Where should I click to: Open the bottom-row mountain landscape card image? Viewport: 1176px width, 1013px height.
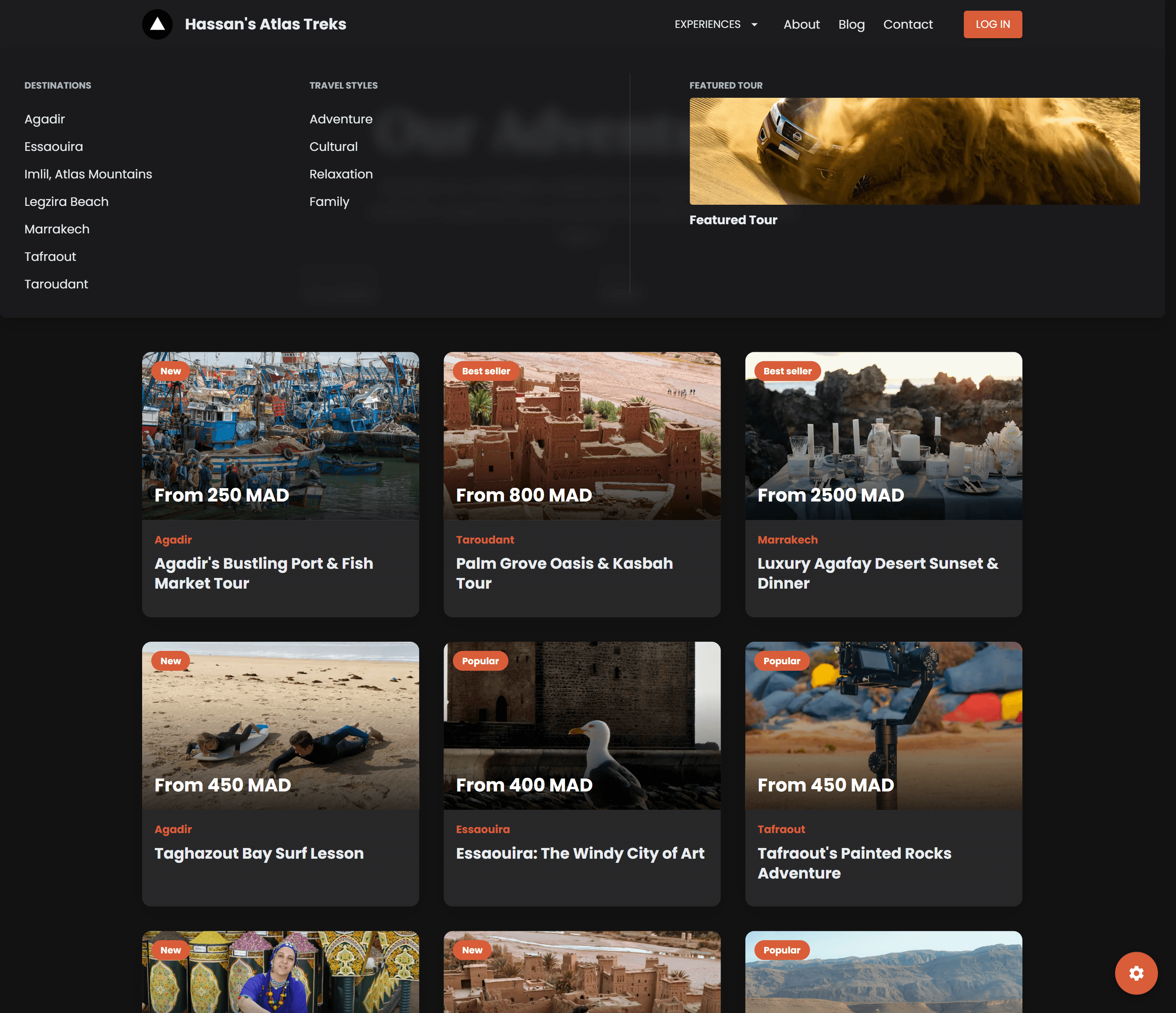coord(883,972)
